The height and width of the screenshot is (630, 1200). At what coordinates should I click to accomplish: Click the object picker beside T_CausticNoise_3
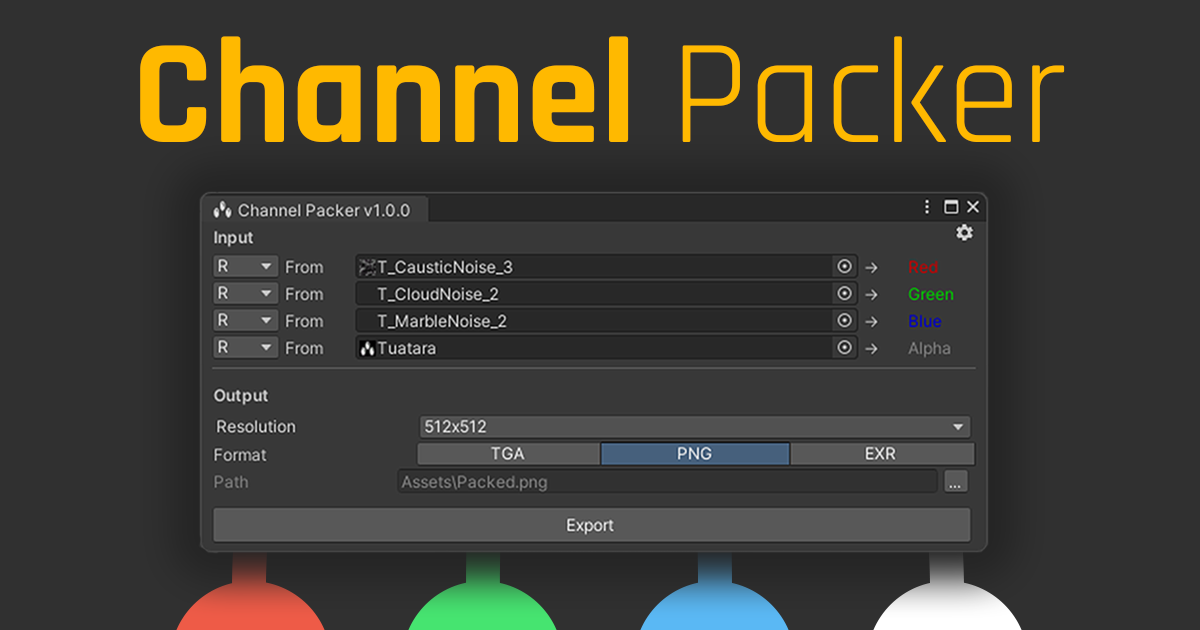[843, 266]
